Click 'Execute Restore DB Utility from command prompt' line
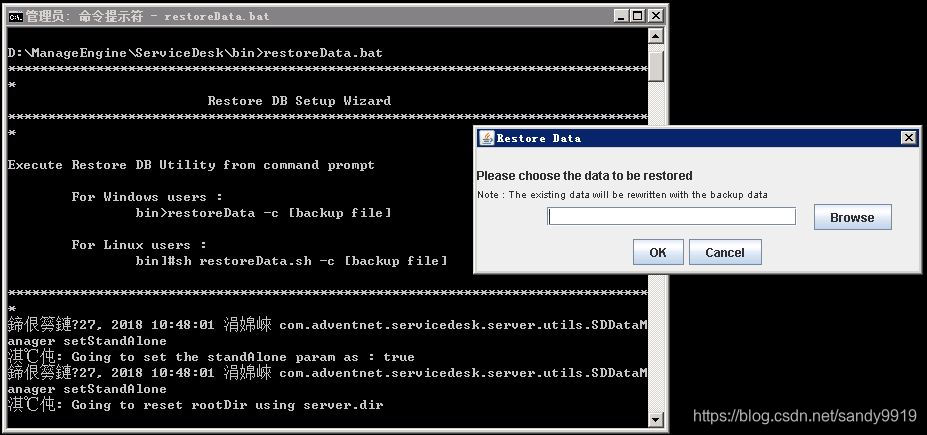Viewport: 927px width, 435px height. [x=191, y=165]
